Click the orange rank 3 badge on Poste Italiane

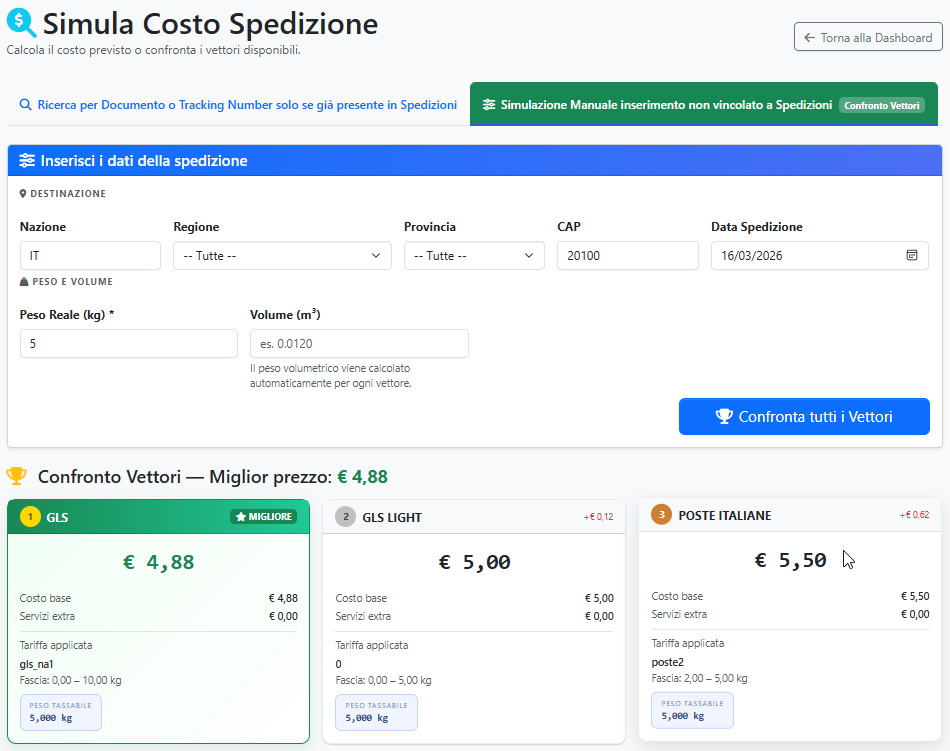661,515
